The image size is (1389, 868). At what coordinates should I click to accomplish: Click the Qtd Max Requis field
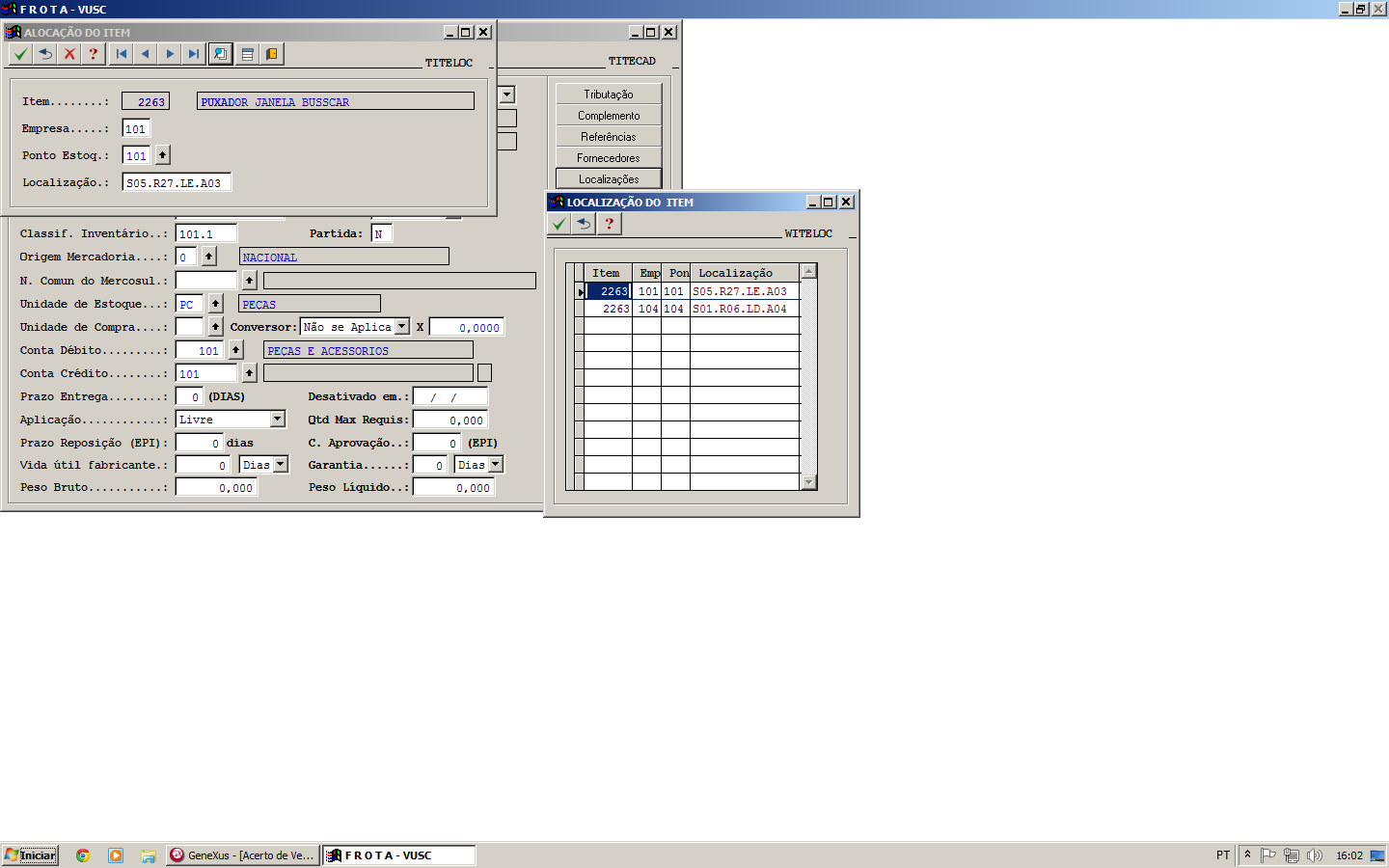(x=450, y=420)
